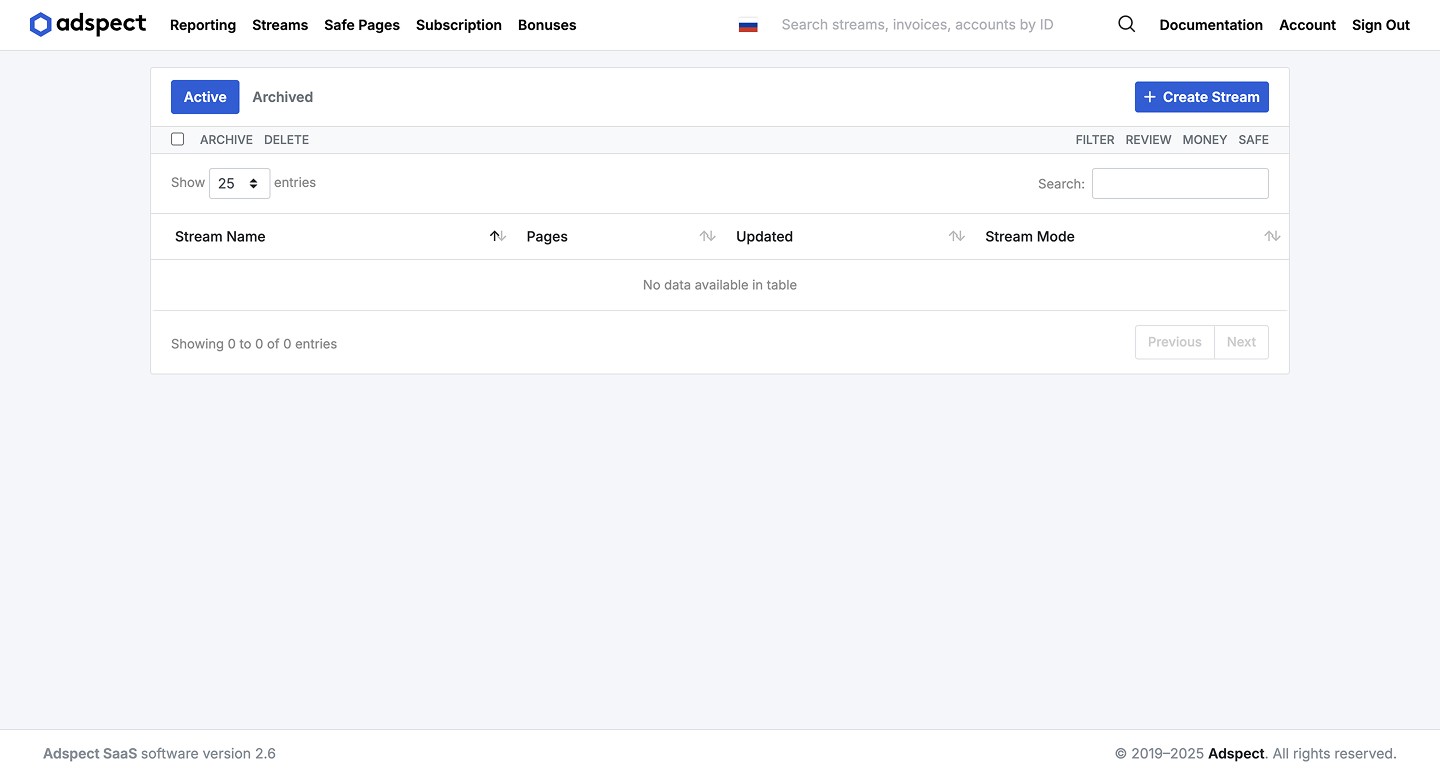Sort by Updated column arrows

956,237
